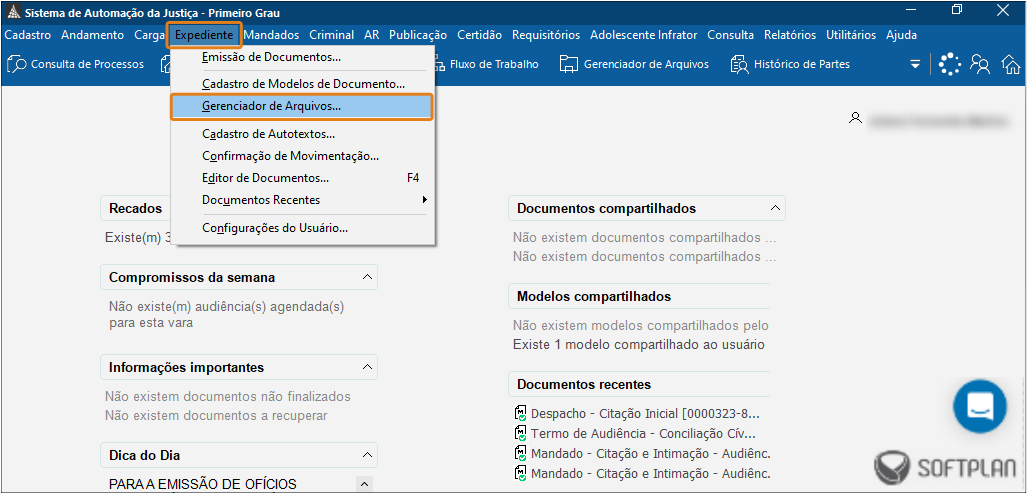Select Cadastro de Modelos de Documento entry

point(302,84)
